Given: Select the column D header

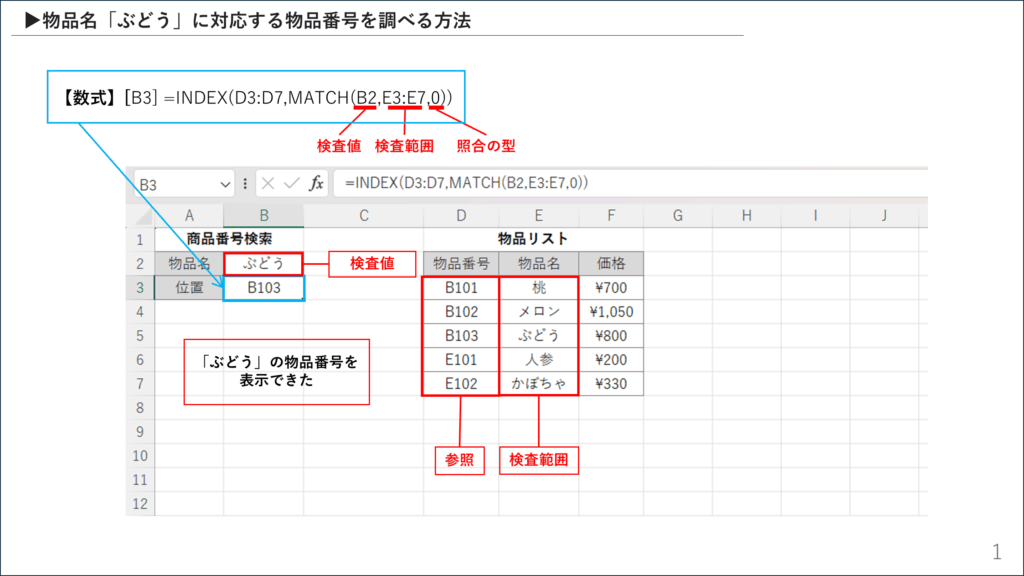Looking at the screenshot, I should click(x=461, y=216).
